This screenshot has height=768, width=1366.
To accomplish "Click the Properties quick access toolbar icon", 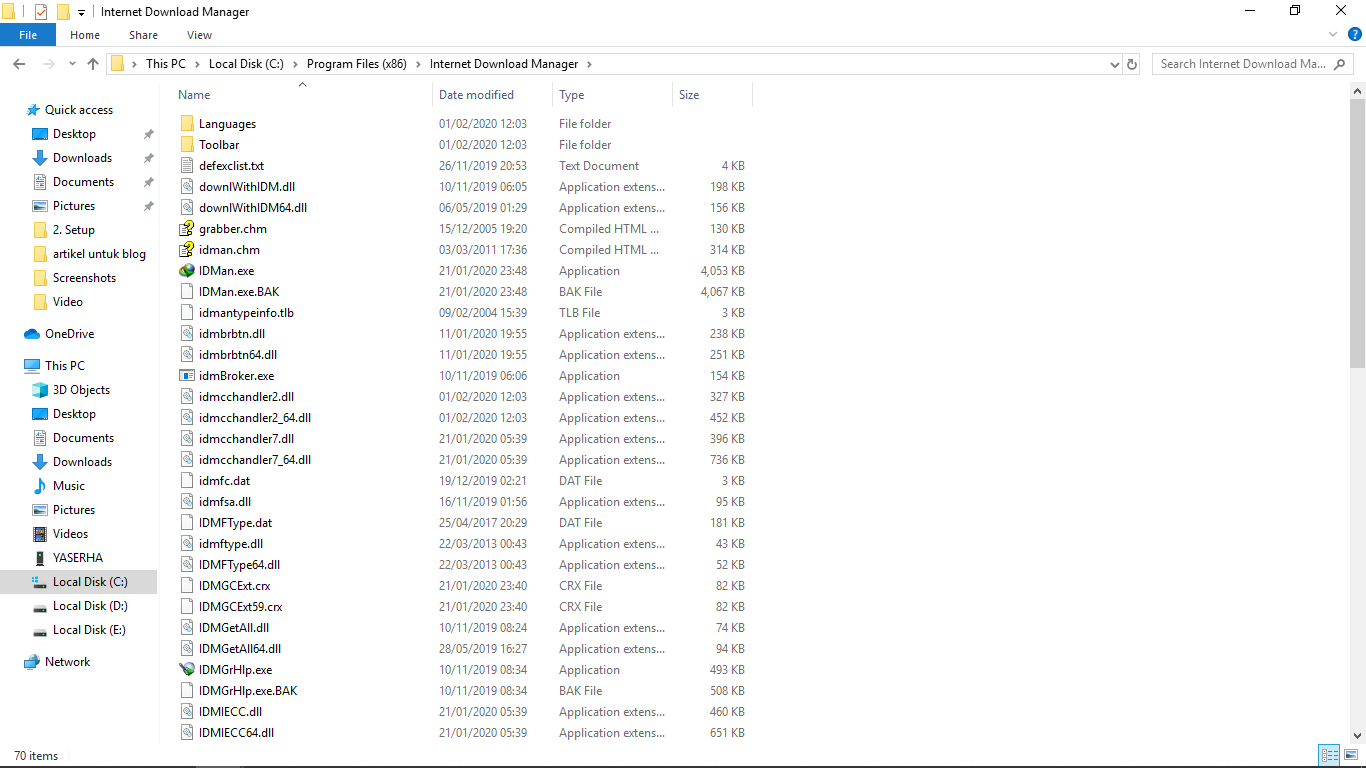I will (x=41, y=12).
